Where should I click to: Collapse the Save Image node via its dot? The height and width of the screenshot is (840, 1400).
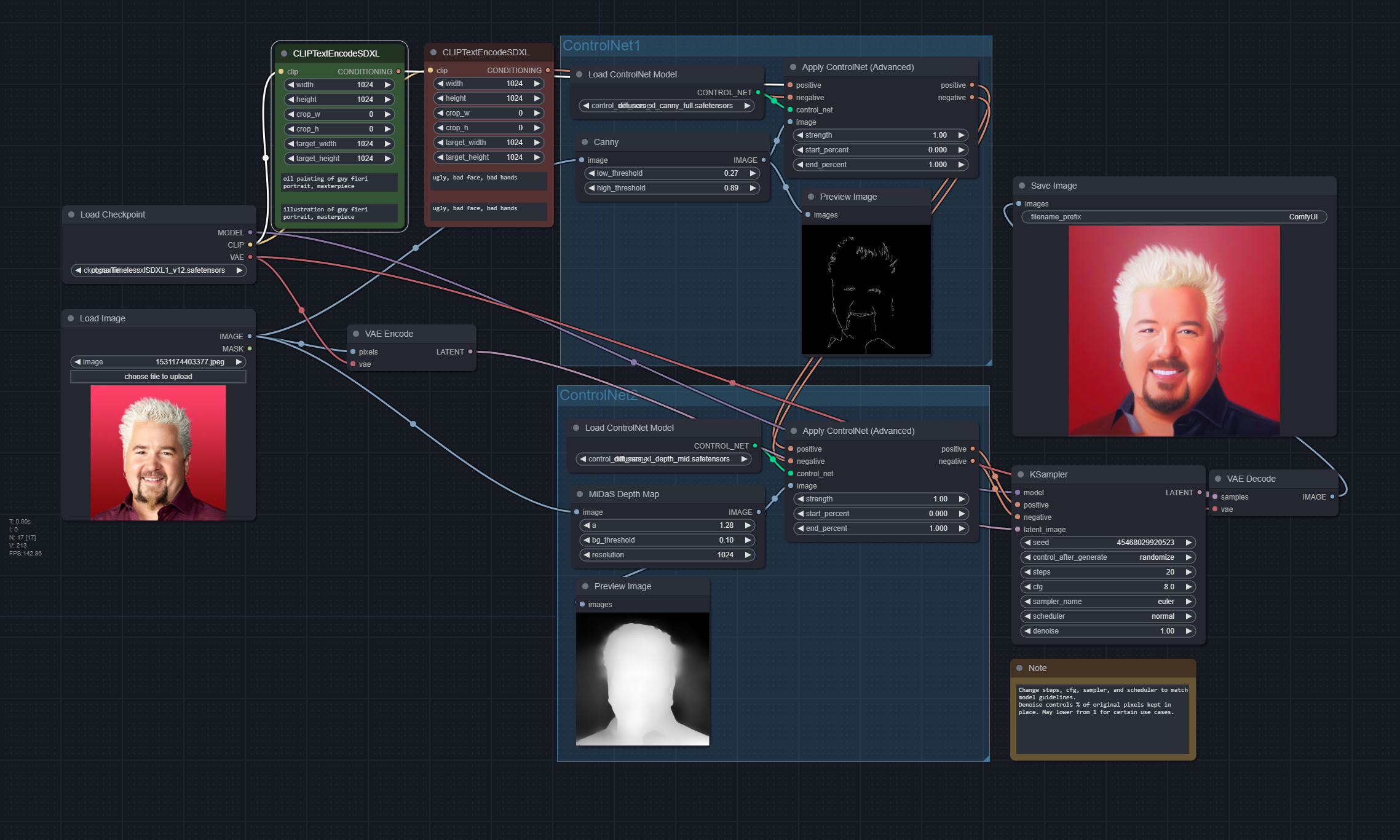pyautogui.click(x=1022, y=186)
